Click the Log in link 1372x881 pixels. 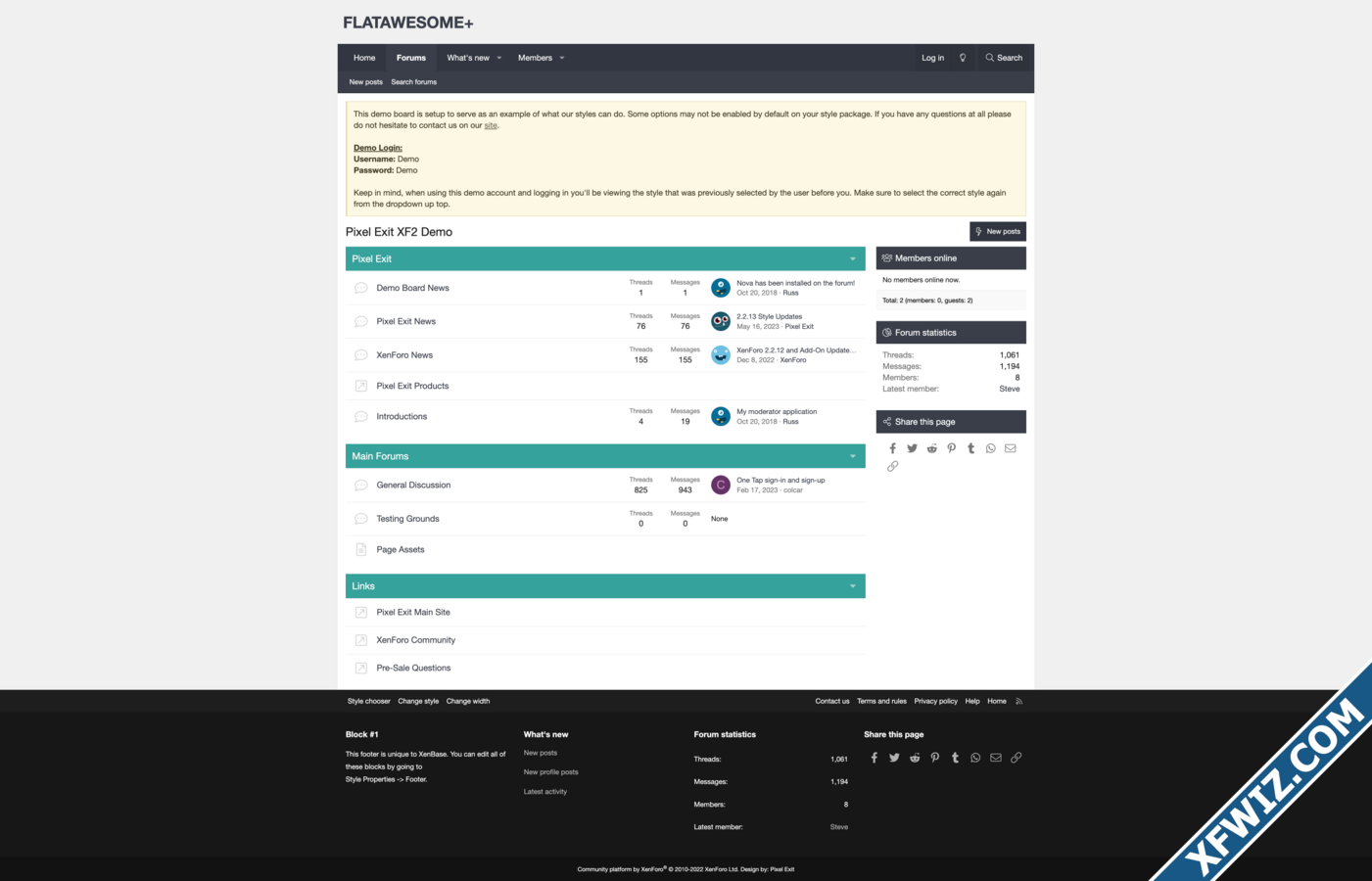point(933,58)
